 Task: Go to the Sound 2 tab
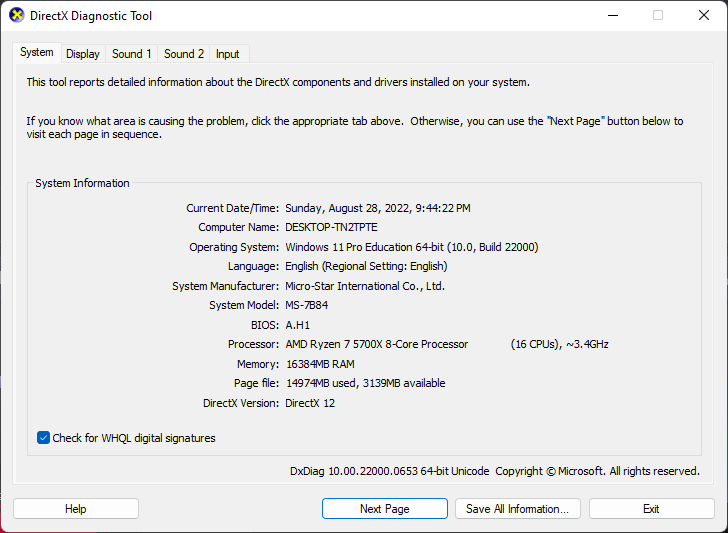click(184, 54)
